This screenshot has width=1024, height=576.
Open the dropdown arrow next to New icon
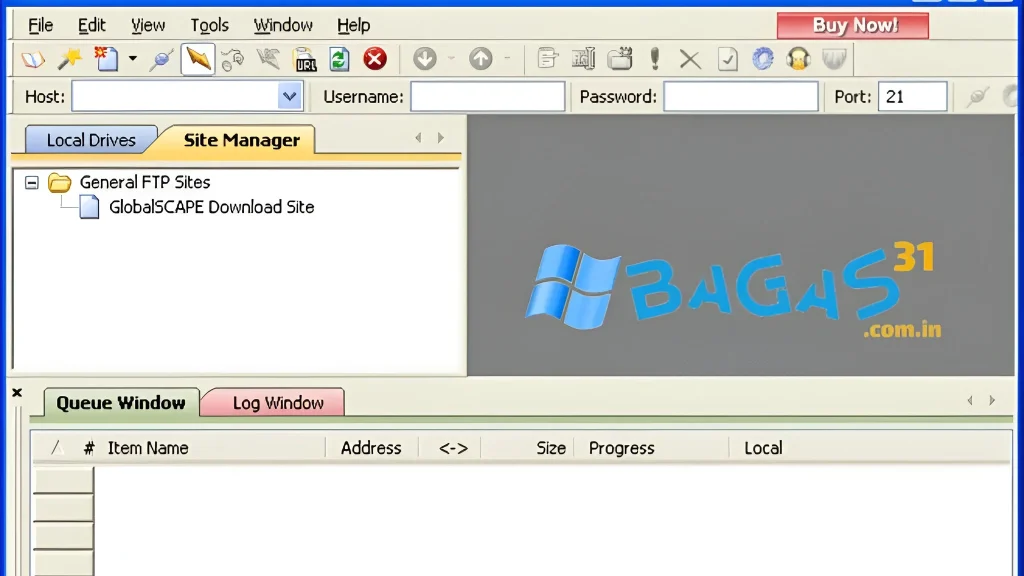(133, 59)
